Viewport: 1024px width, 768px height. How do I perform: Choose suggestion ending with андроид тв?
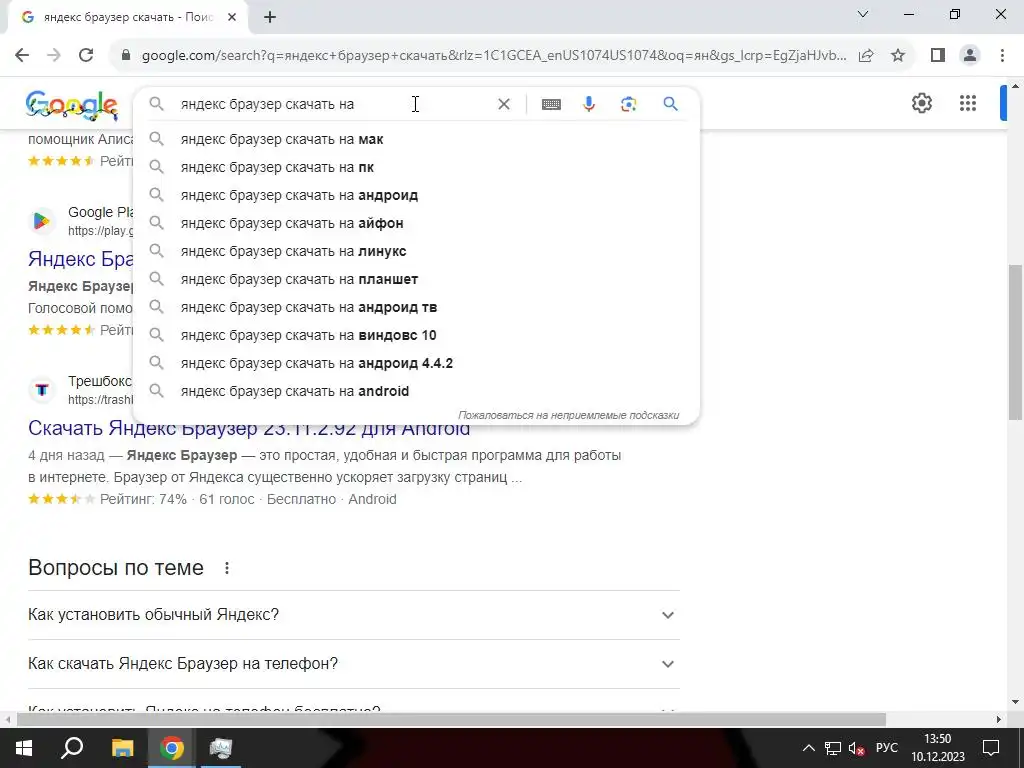[416, 307]
